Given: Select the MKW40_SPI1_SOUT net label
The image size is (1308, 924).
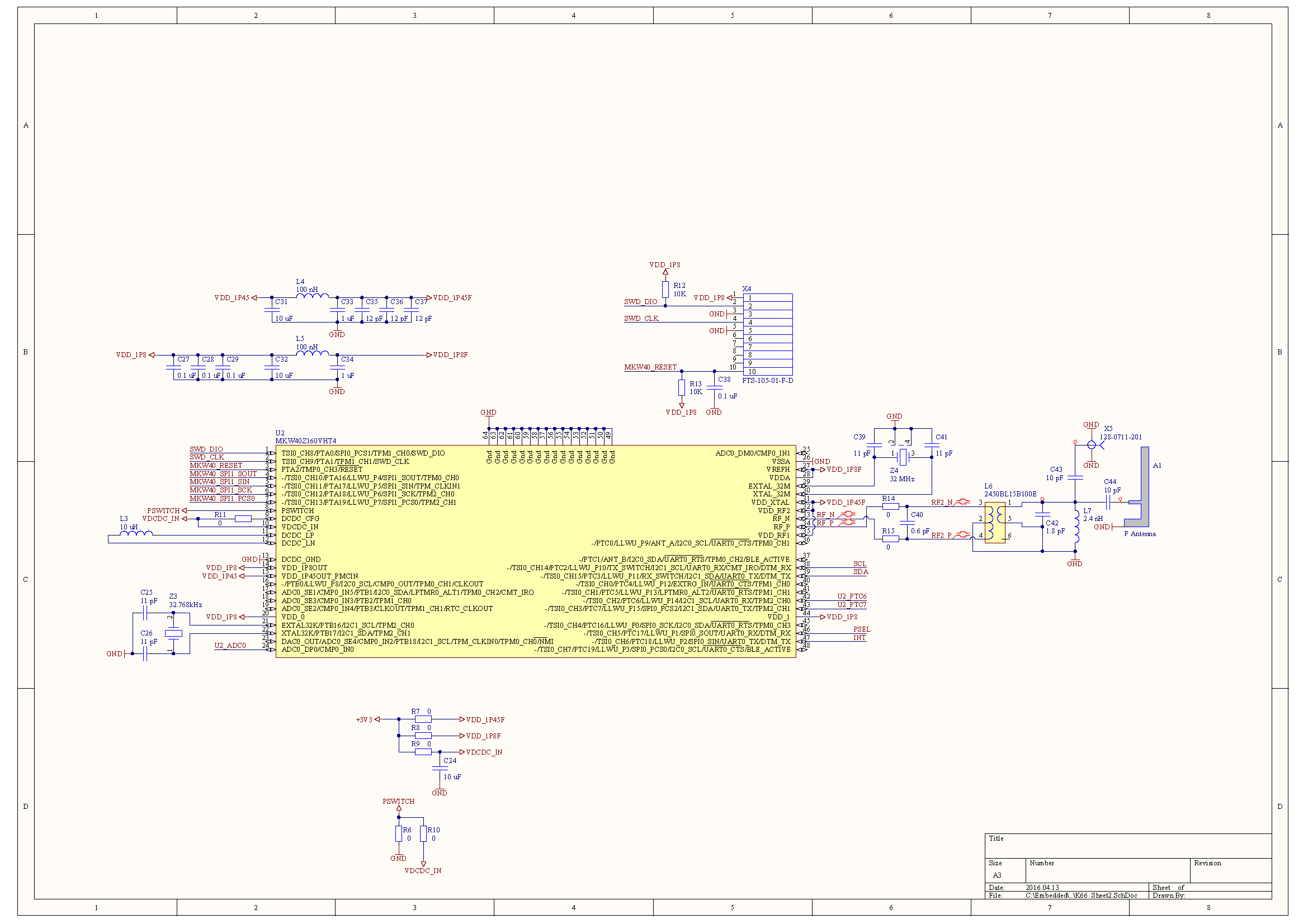Looking at the screenshot, I should 223,474.
